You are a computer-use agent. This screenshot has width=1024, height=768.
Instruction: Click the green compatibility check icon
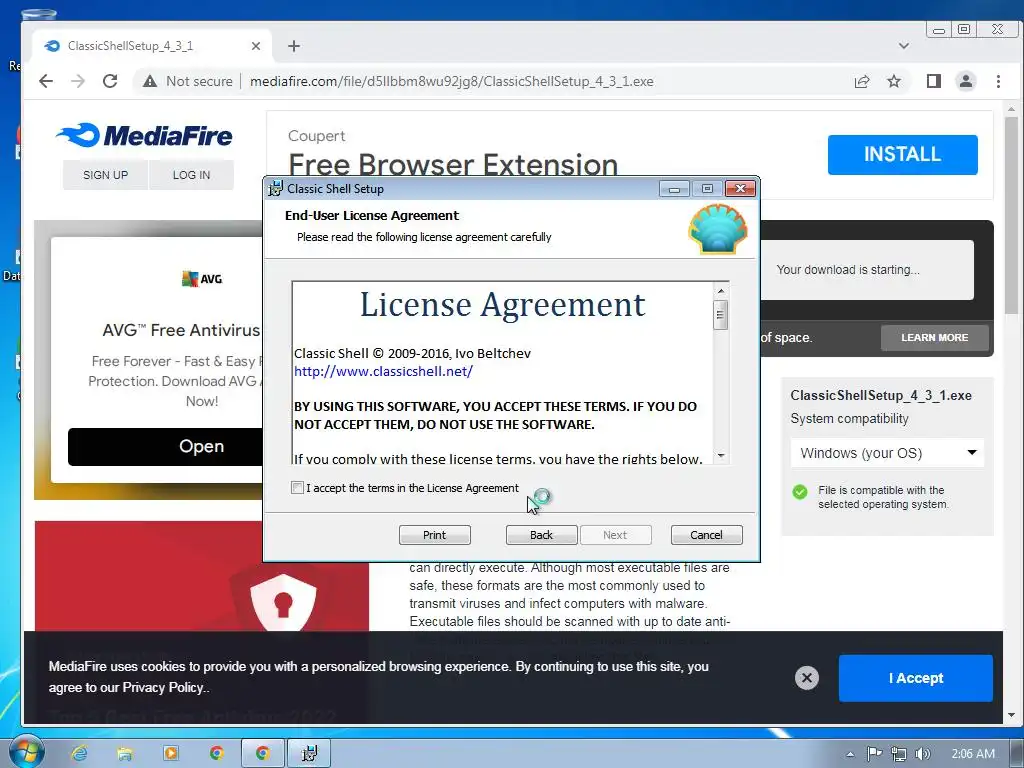800,492
